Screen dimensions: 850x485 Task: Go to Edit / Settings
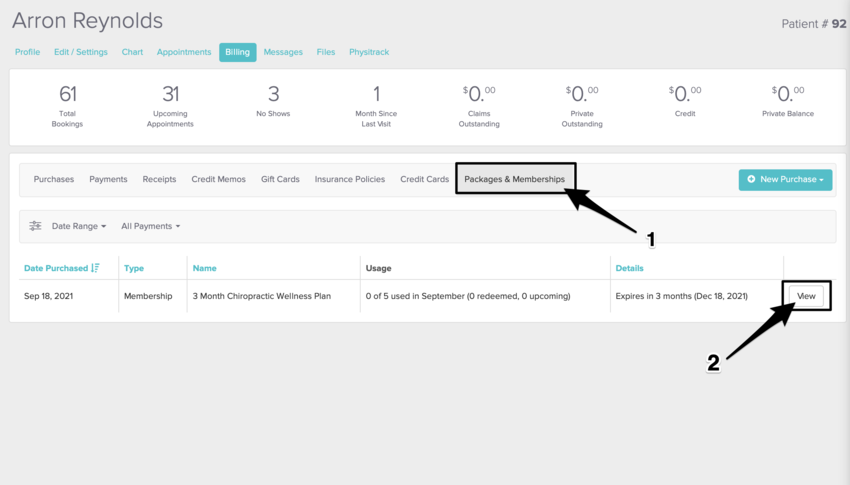(80, 52)
